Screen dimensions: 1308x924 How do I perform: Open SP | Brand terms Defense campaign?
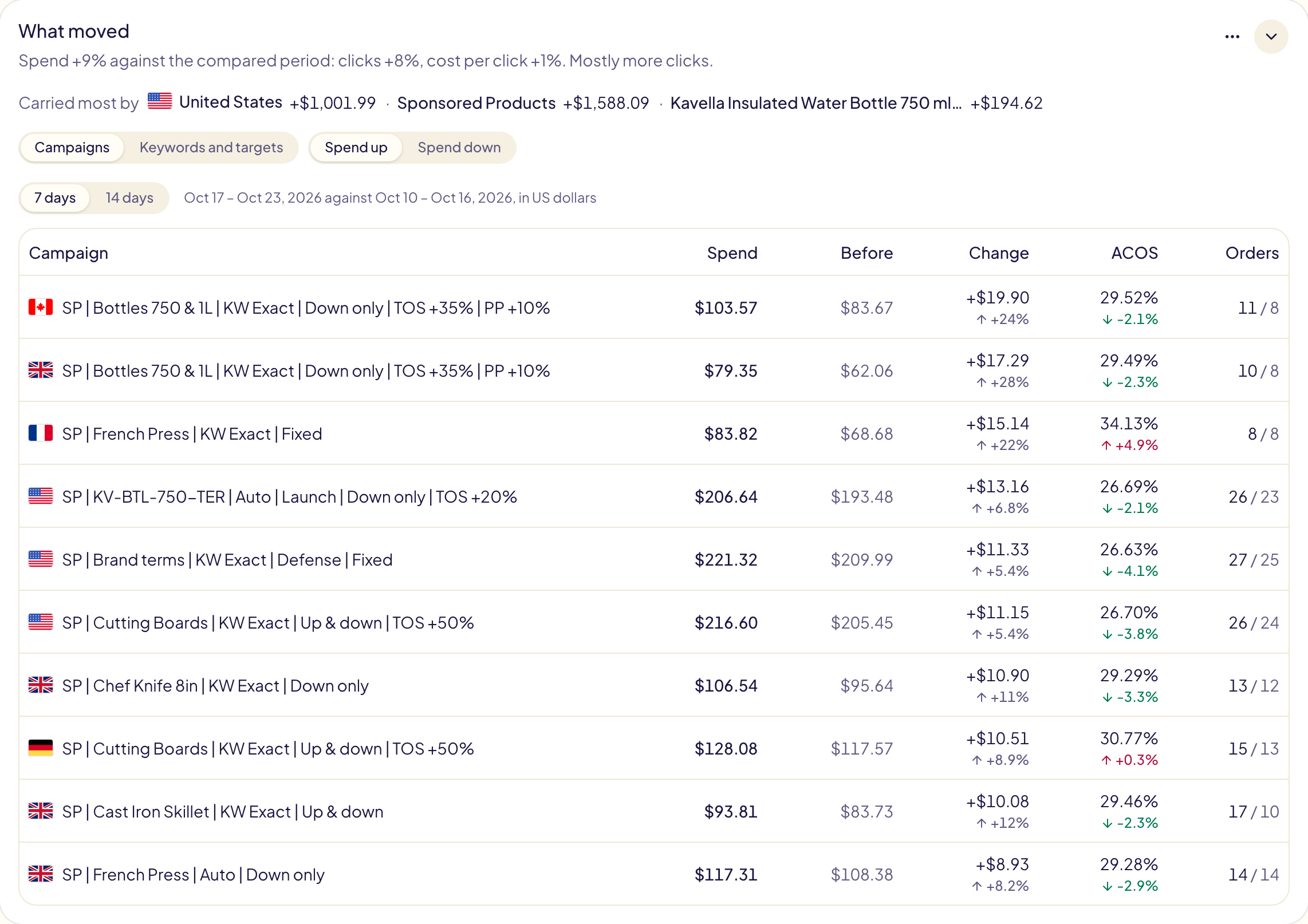coord(227,560)
